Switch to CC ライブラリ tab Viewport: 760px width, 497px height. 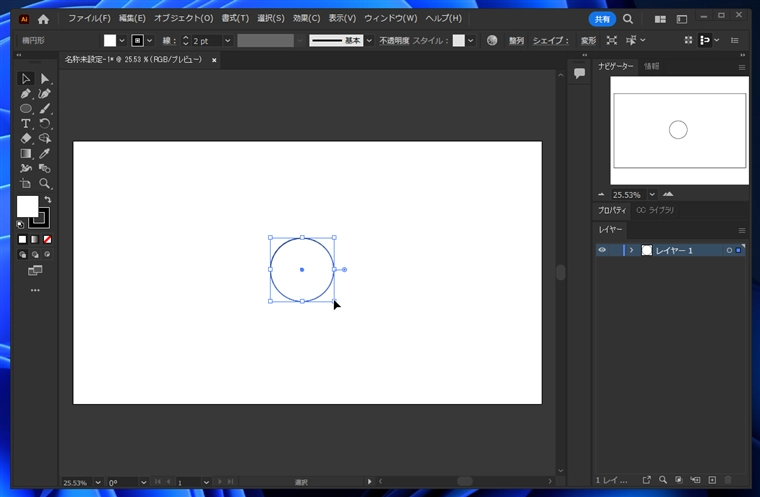point(655,210)
